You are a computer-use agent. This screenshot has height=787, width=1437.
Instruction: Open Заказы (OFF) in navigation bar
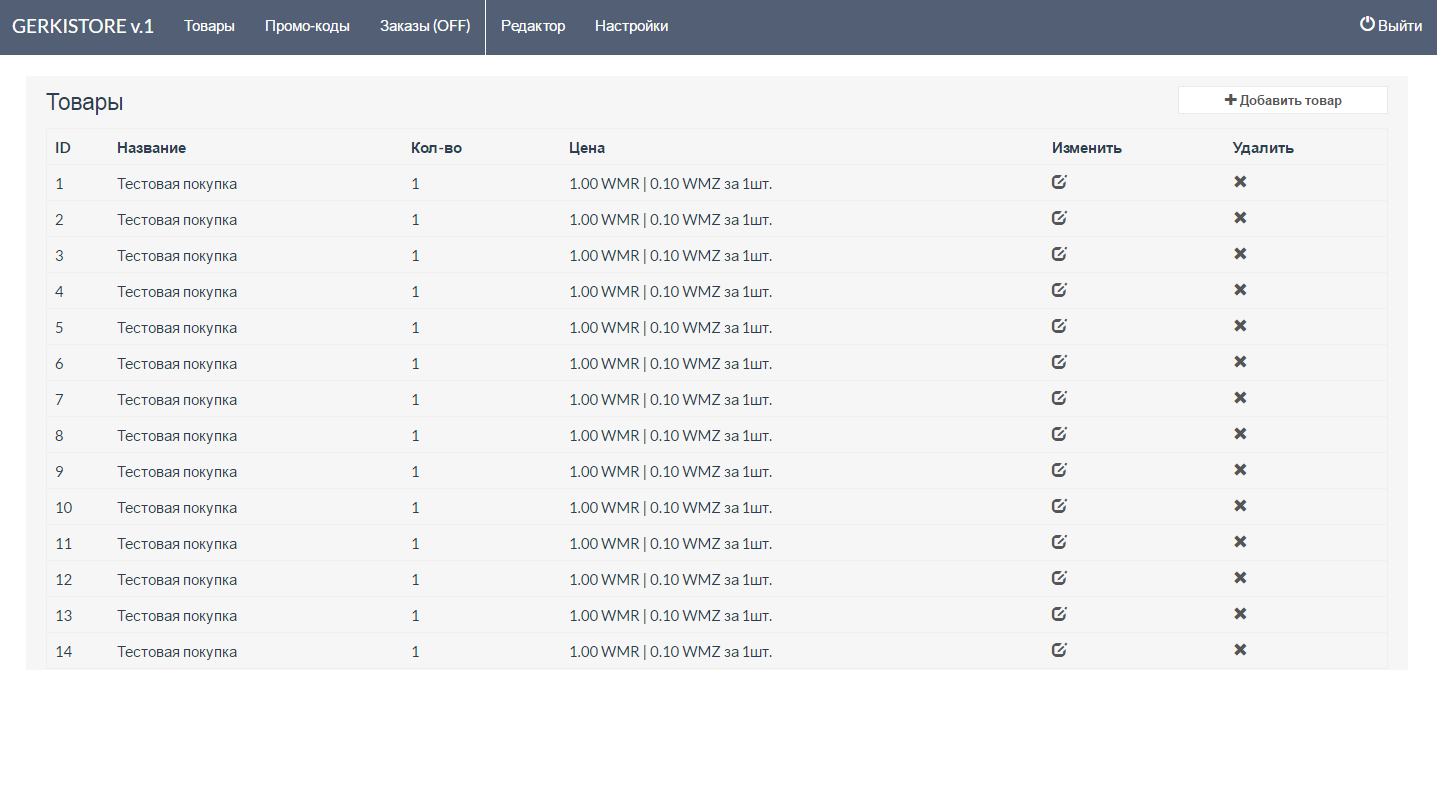pyautogui.click(x=424, y=26)
